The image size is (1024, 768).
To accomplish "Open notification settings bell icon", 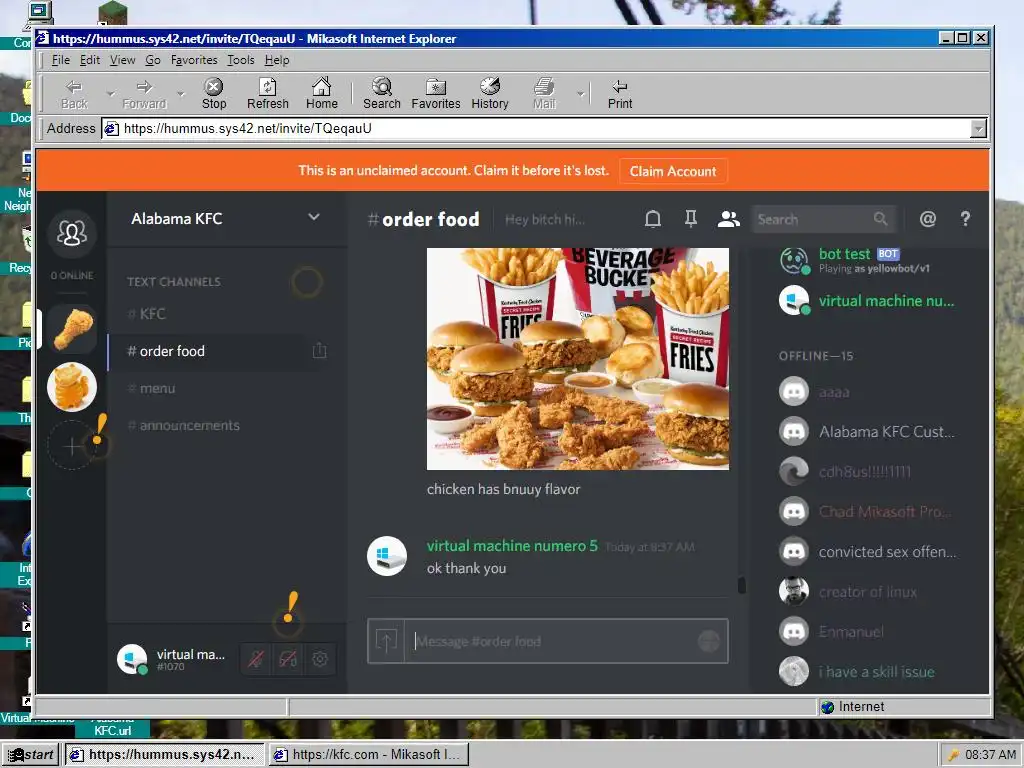I will 652,219.
